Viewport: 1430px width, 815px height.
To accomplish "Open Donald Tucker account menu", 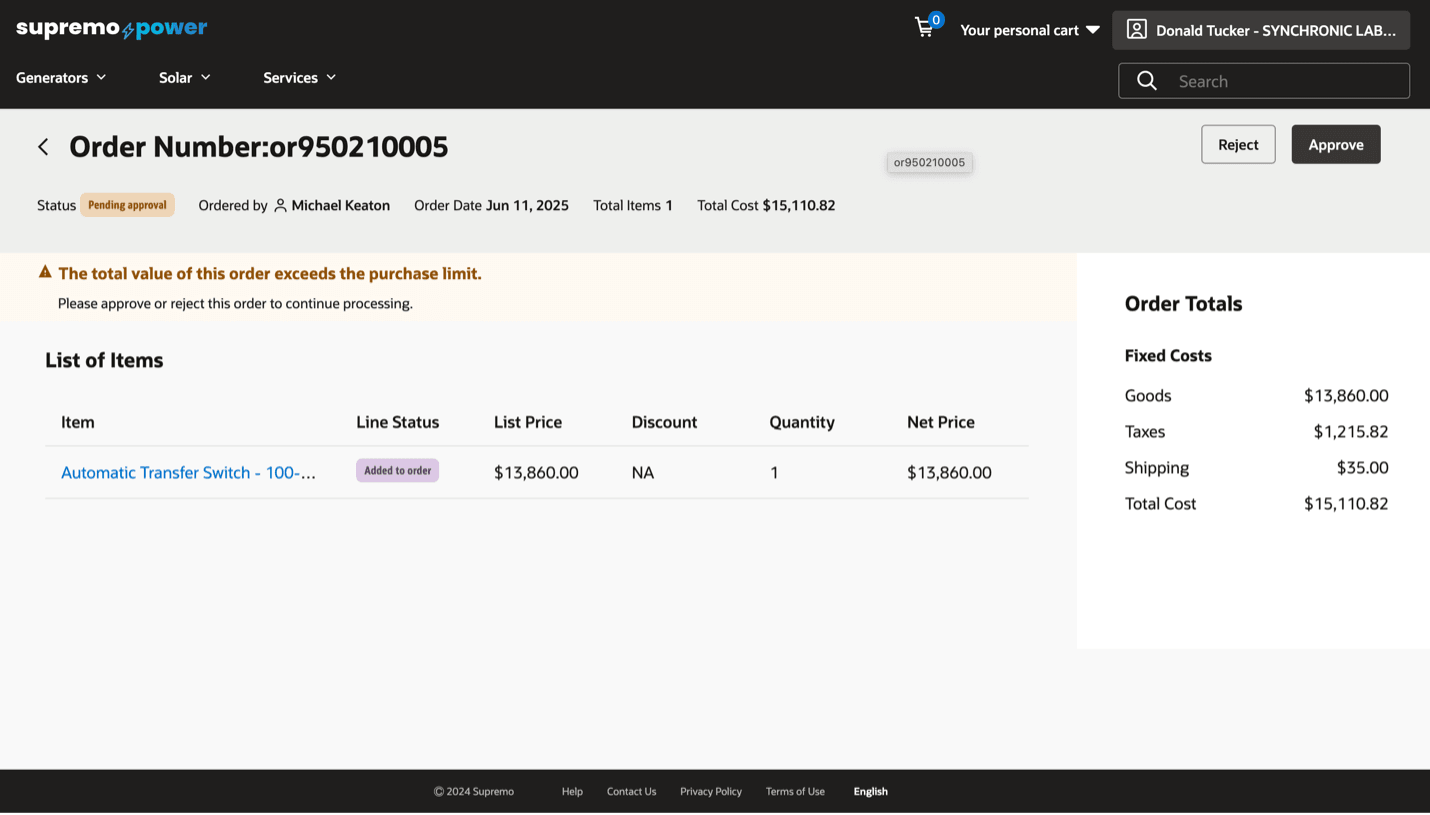I will 1261,30.
